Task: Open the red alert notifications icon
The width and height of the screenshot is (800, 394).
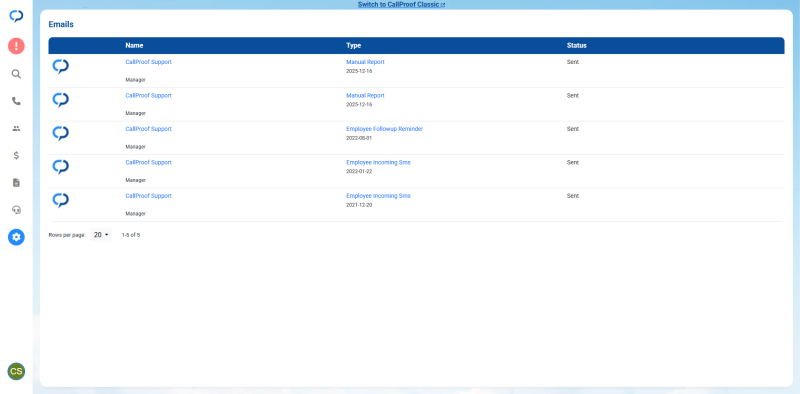Action: pos(16,46)
